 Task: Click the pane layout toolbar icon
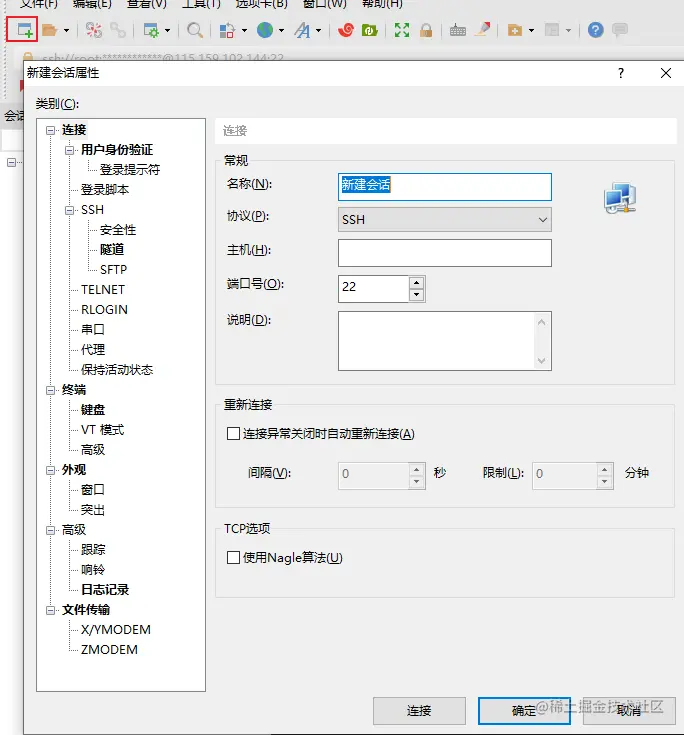coord(552,30)
